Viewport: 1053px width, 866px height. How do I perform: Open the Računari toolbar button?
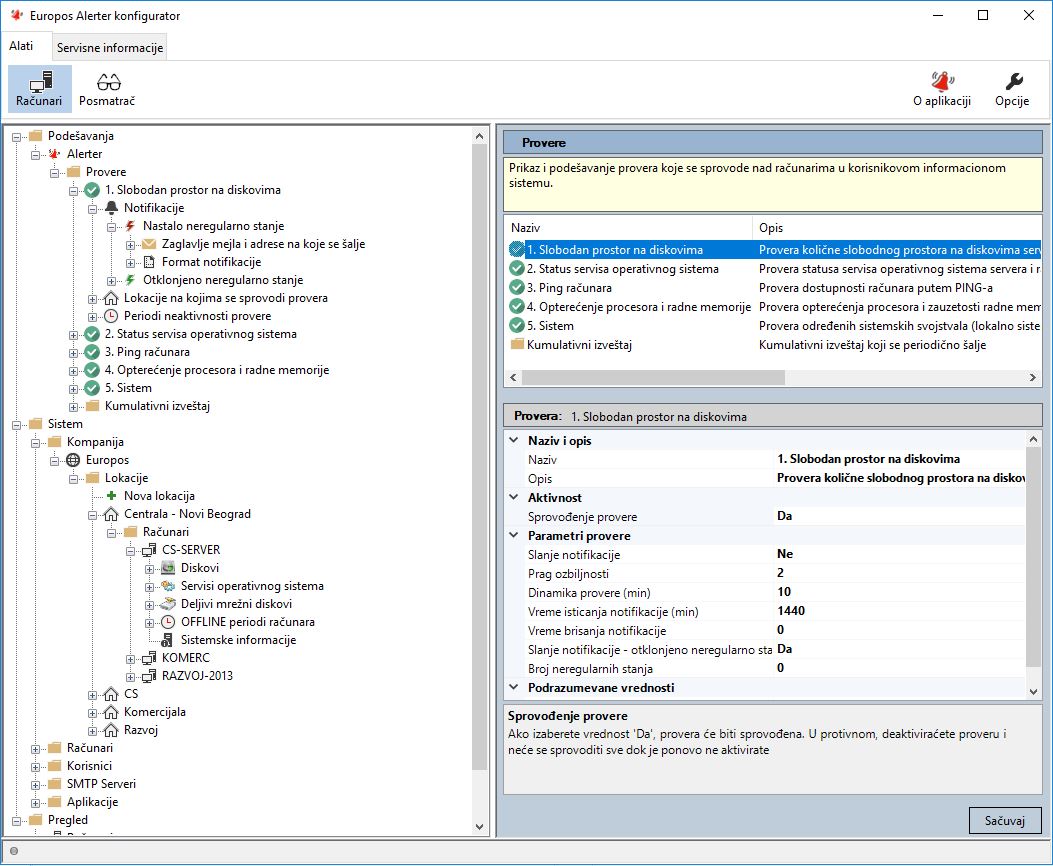[x=40, y=89]
